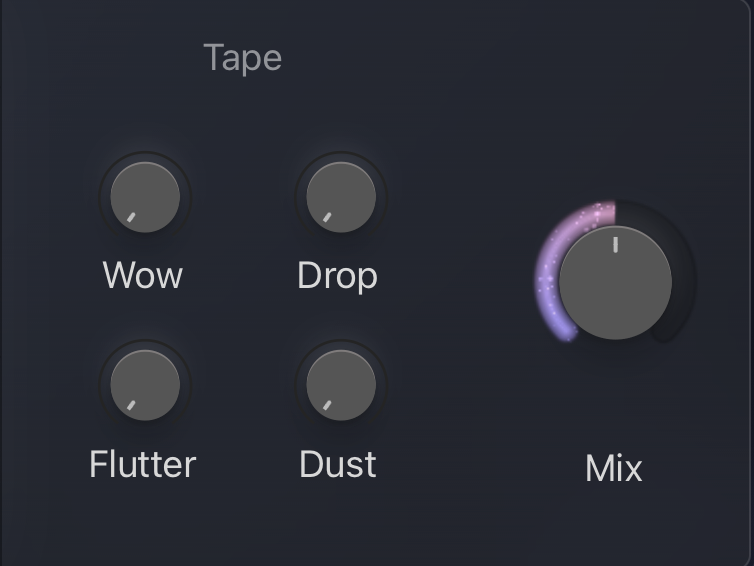The image size is (754, 566).
Task: Click the indicator tick on Drop knob
Action: coord(325,216)
